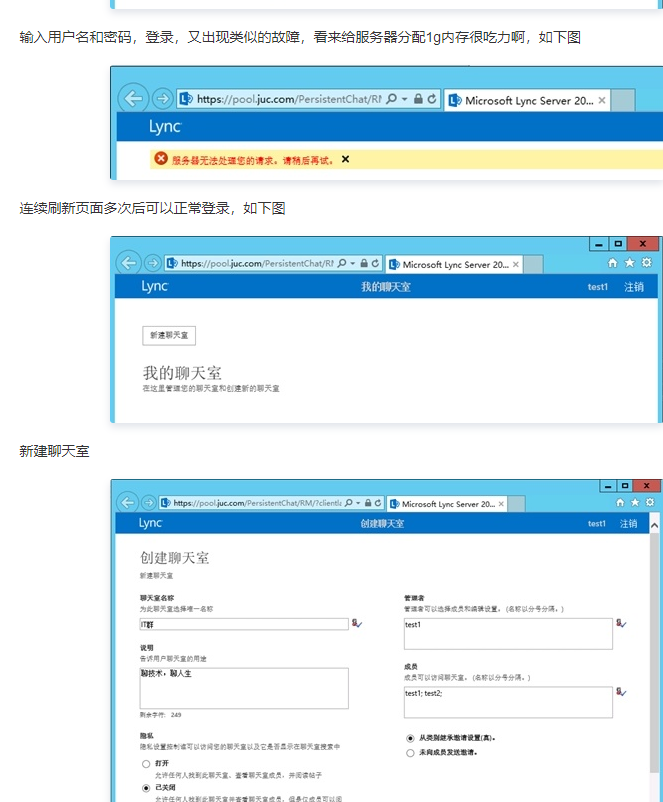Open Home icon in 创建聊天室 window
The height and width of the screenshot is (802, 663).
click(620, 502)
